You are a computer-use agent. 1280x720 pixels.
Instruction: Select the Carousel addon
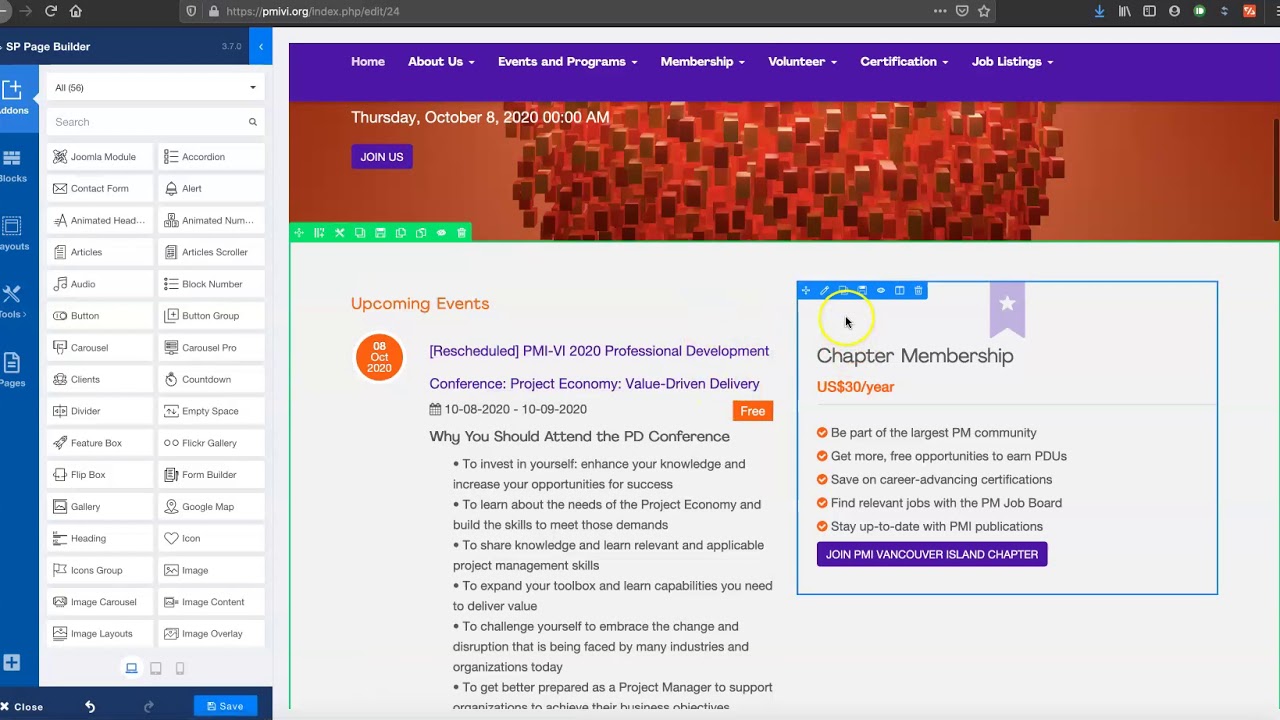tap(99, 348)
